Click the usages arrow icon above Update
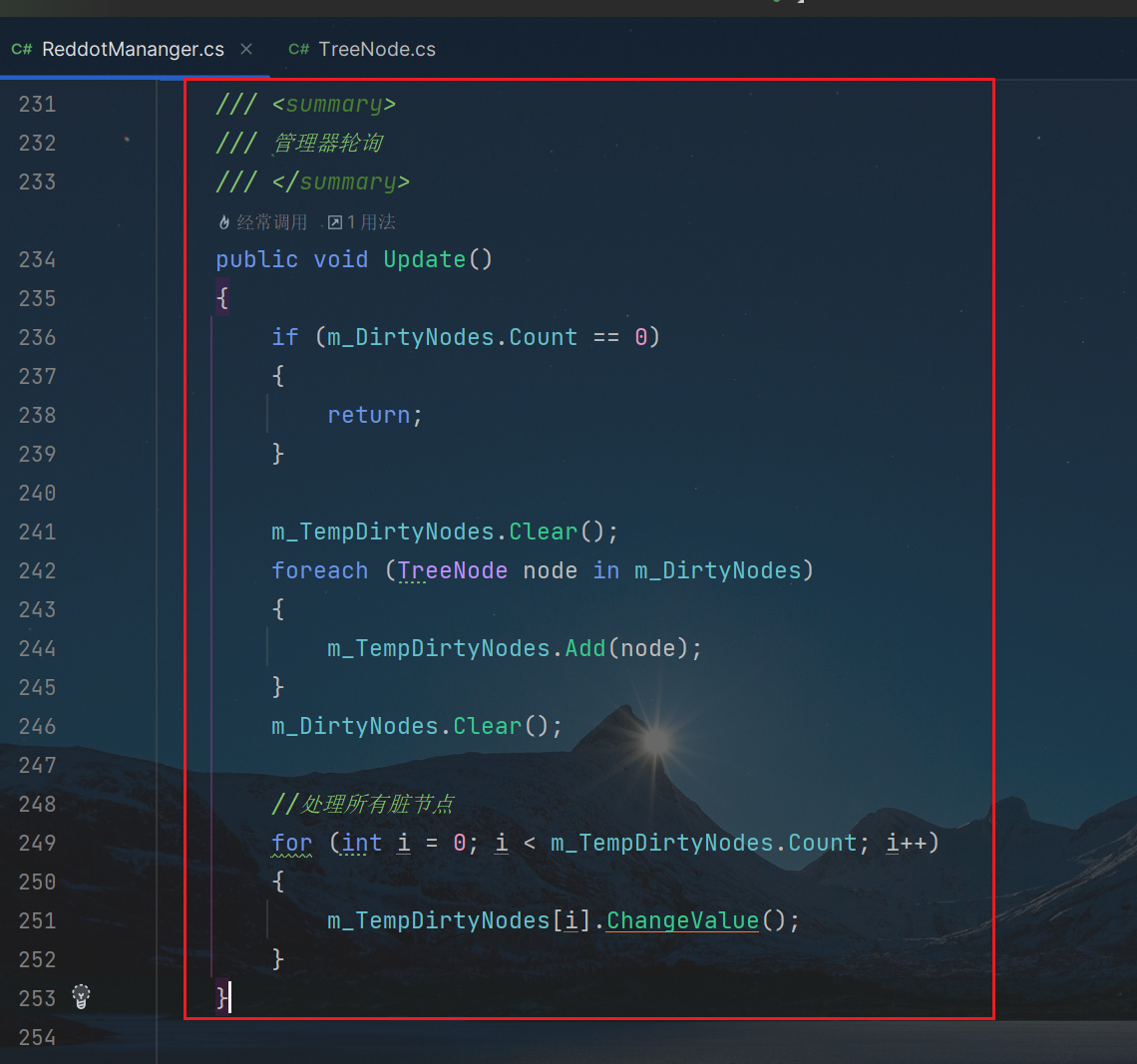Screen dimensions: 1137x1064 tap(335, 222)
